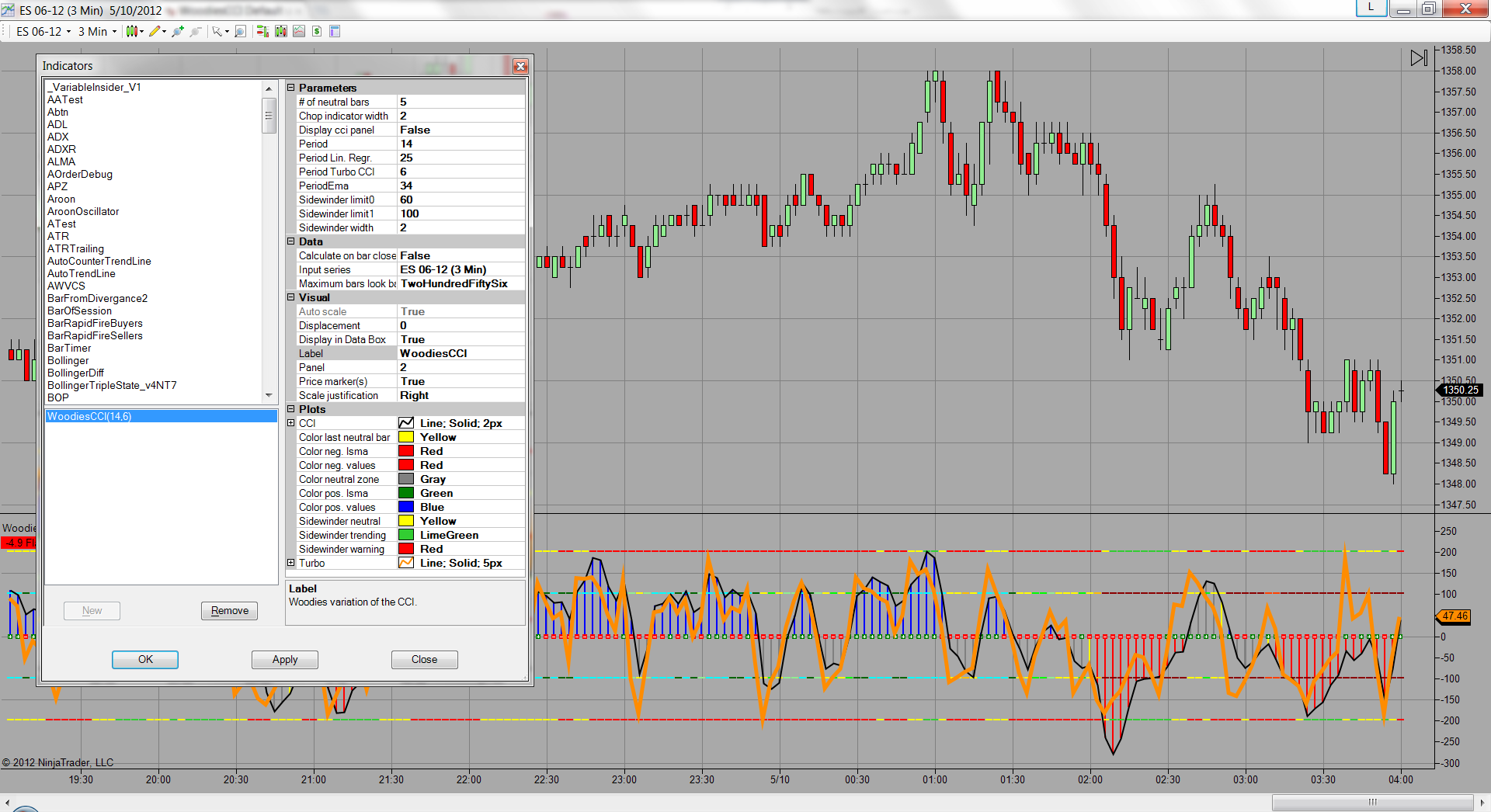Edit the '# of neutral bars' value
Image resolution: width=1491 pixels, height=812 pixels.
461,102
